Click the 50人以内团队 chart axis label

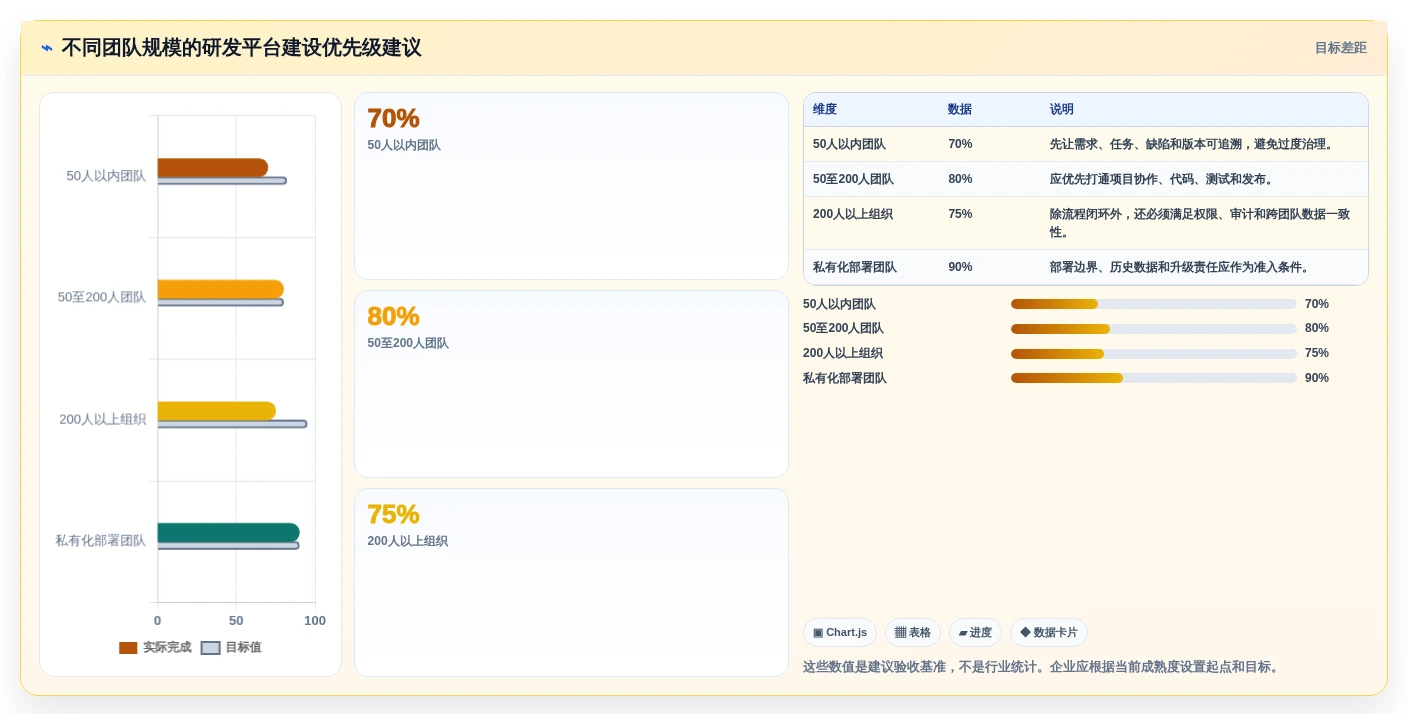pyautogui.click(x=106, y=176)
